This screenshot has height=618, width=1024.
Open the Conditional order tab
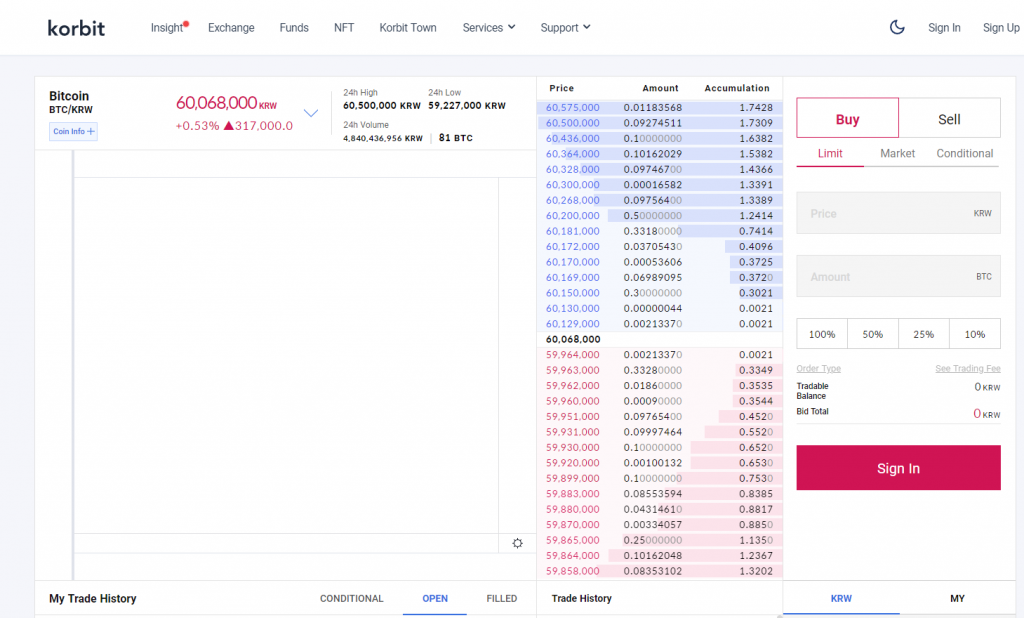[x=965, y=154]
